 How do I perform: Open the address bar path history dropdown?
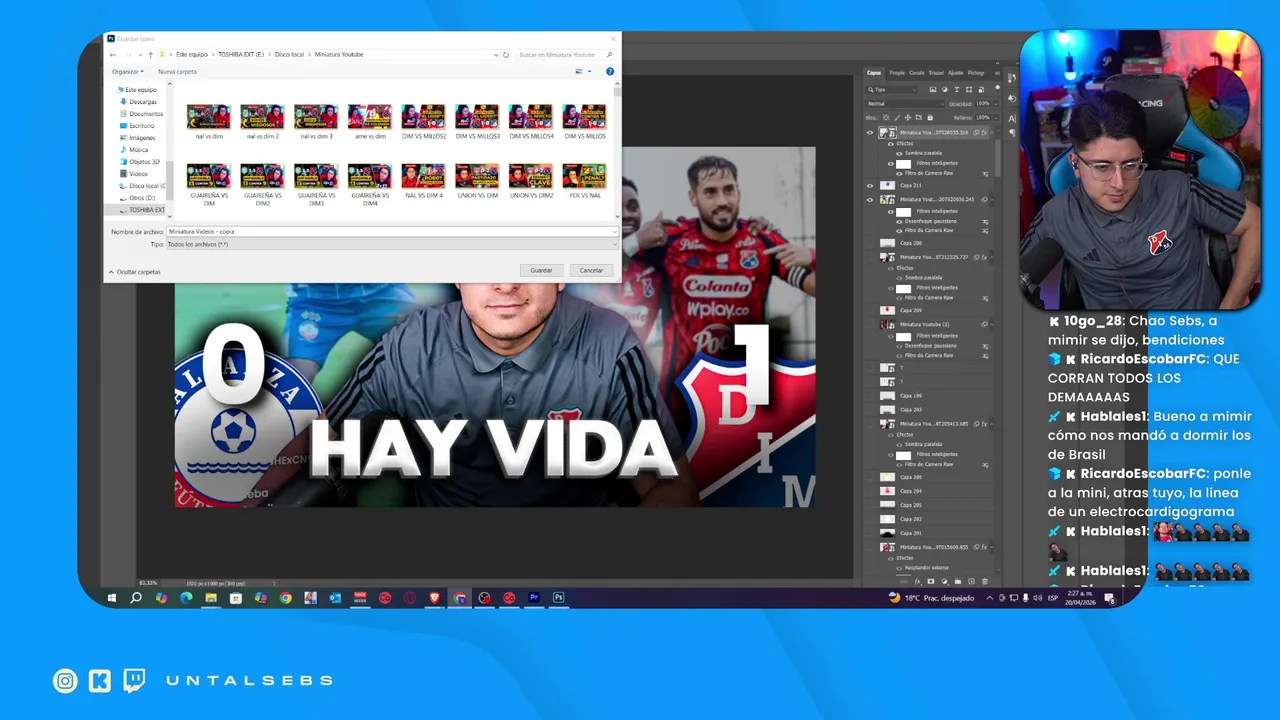tap(496, 55)
